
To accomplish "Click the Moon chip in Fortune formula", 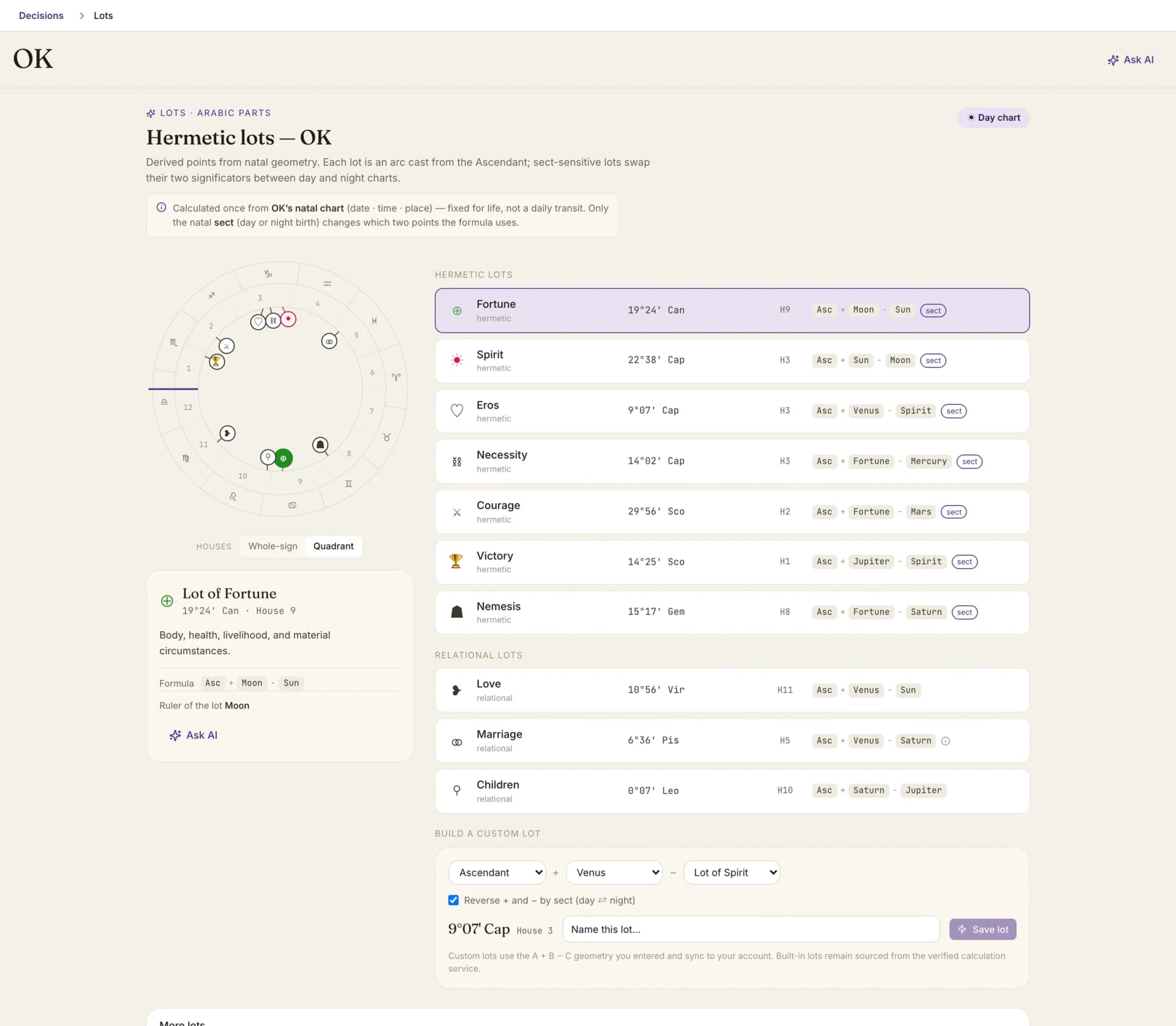I will coord(864,310).
